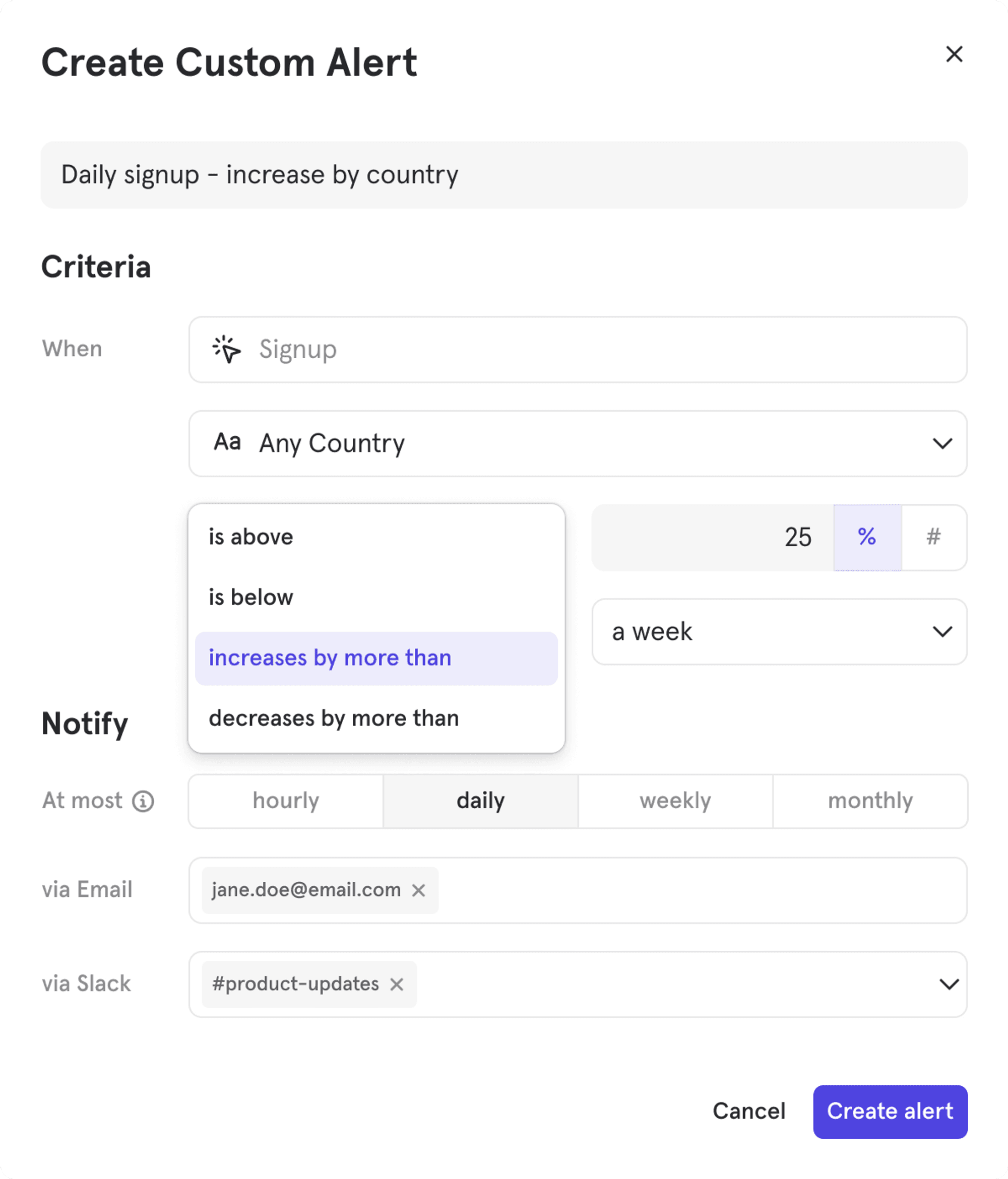Image resolution: width=1008 pixels, height=1179 pixels.
Task: Set notification frequency to weekly
Action: 675,801
